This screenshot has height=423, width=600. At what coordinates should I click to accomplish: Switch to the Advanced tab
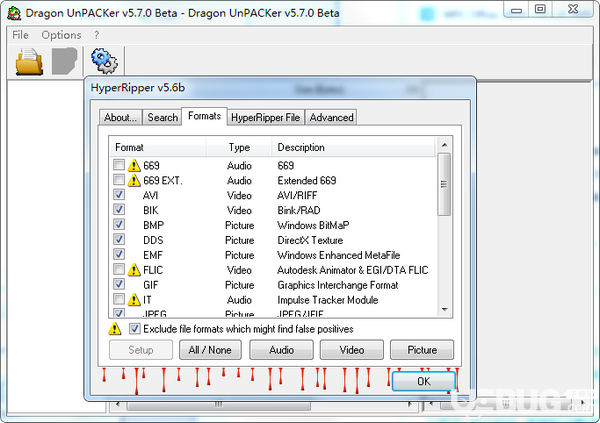point(331,117)
